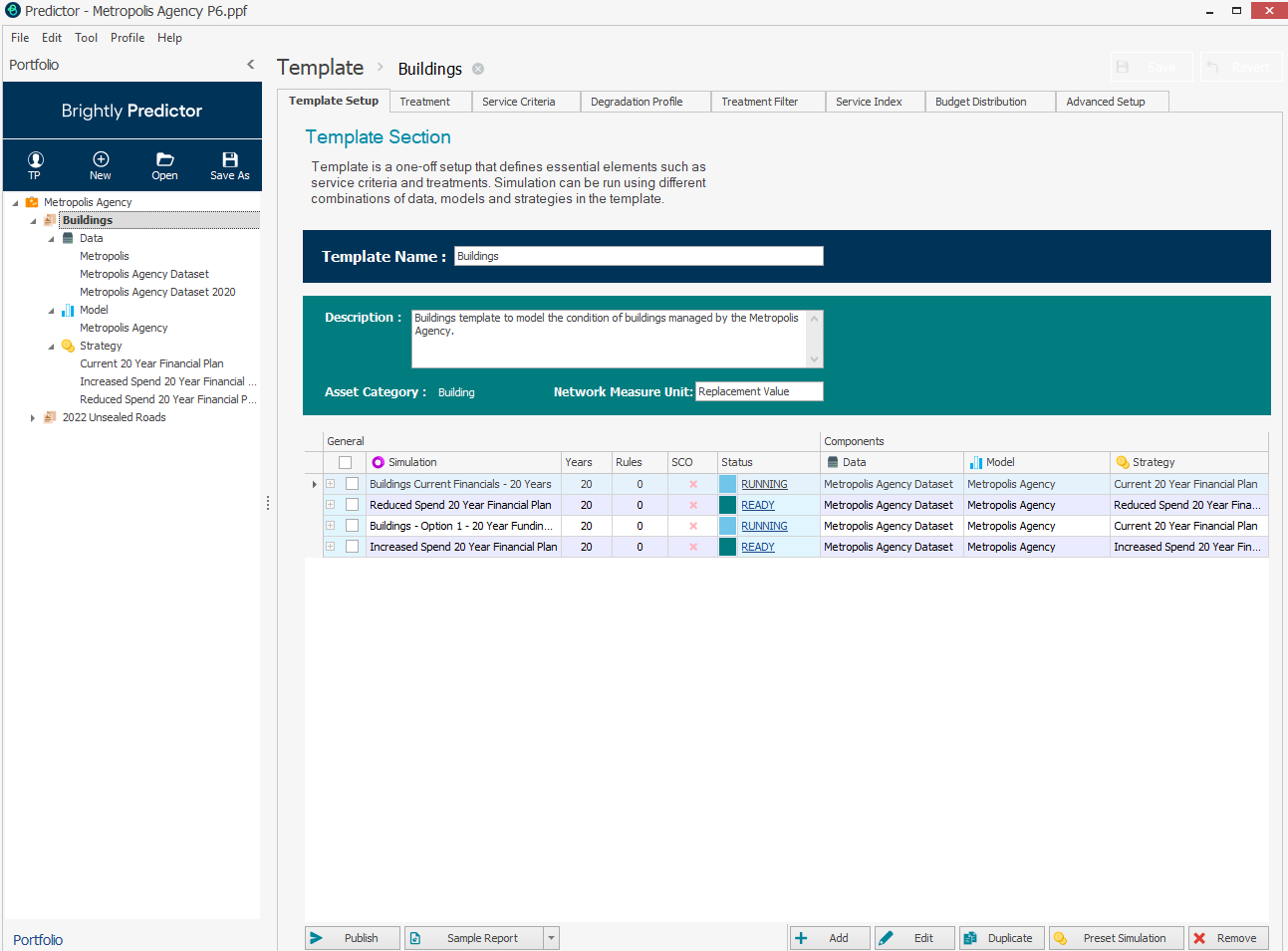Image resolution: width=1288 pixels, height=951 pixels.
Task: Click the Edit button
Action: [x=915, y=938]
